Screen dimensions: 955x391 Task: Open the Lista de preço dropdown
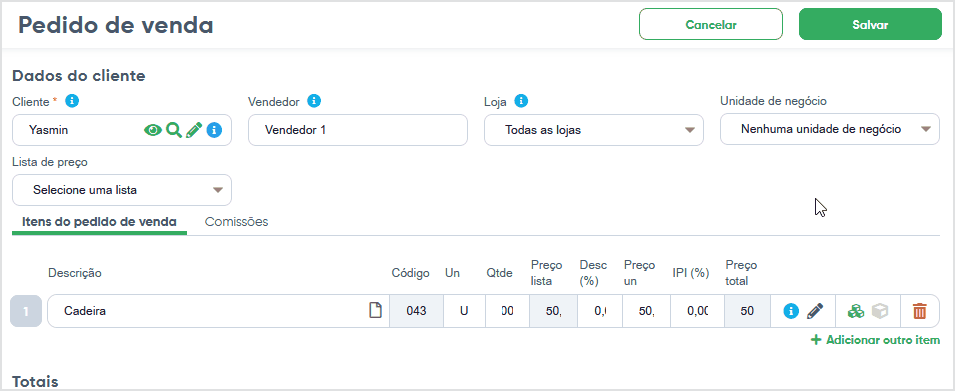[122, 190]
